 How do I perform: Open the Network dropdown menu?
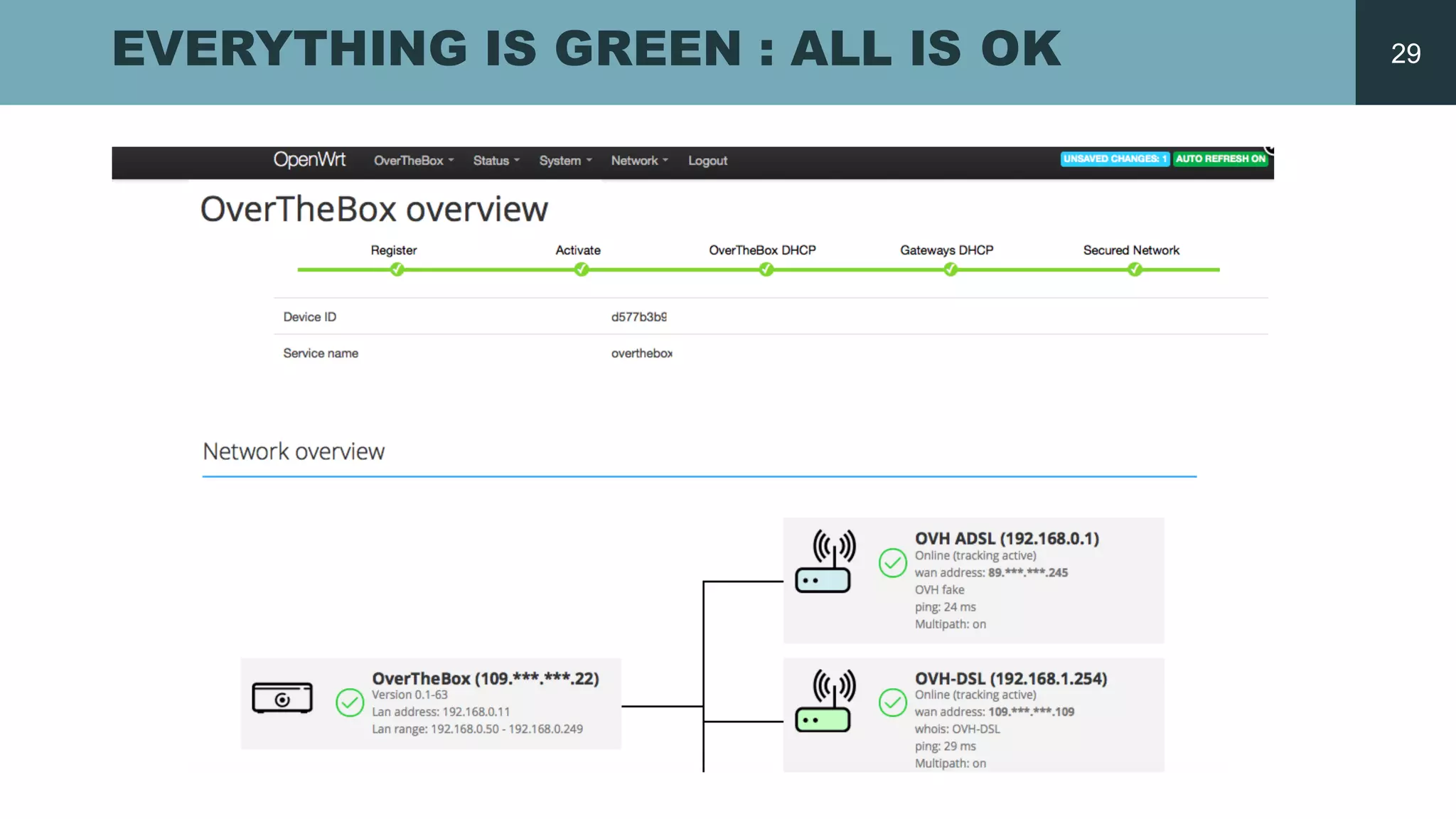[639, 161]
